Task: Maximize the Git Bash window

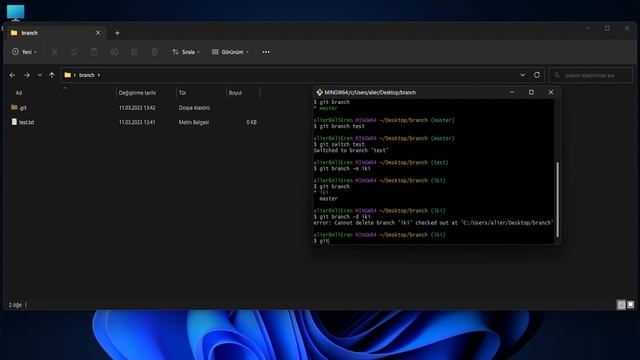Action: tap(531, 92)
